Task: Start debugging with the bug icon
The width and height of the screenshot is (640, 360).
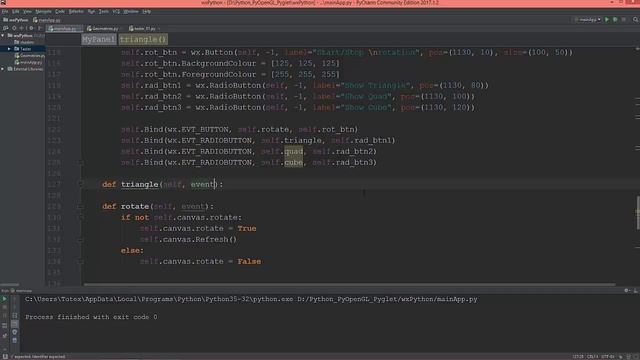Action: (615, 20)
